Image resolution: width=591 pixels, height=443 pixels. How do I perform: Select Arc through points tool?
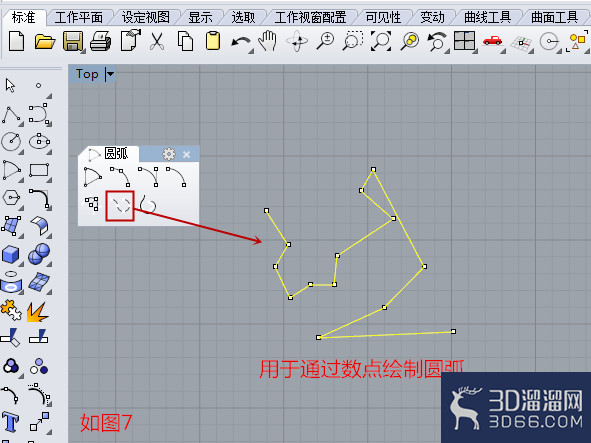pos(120,206)
